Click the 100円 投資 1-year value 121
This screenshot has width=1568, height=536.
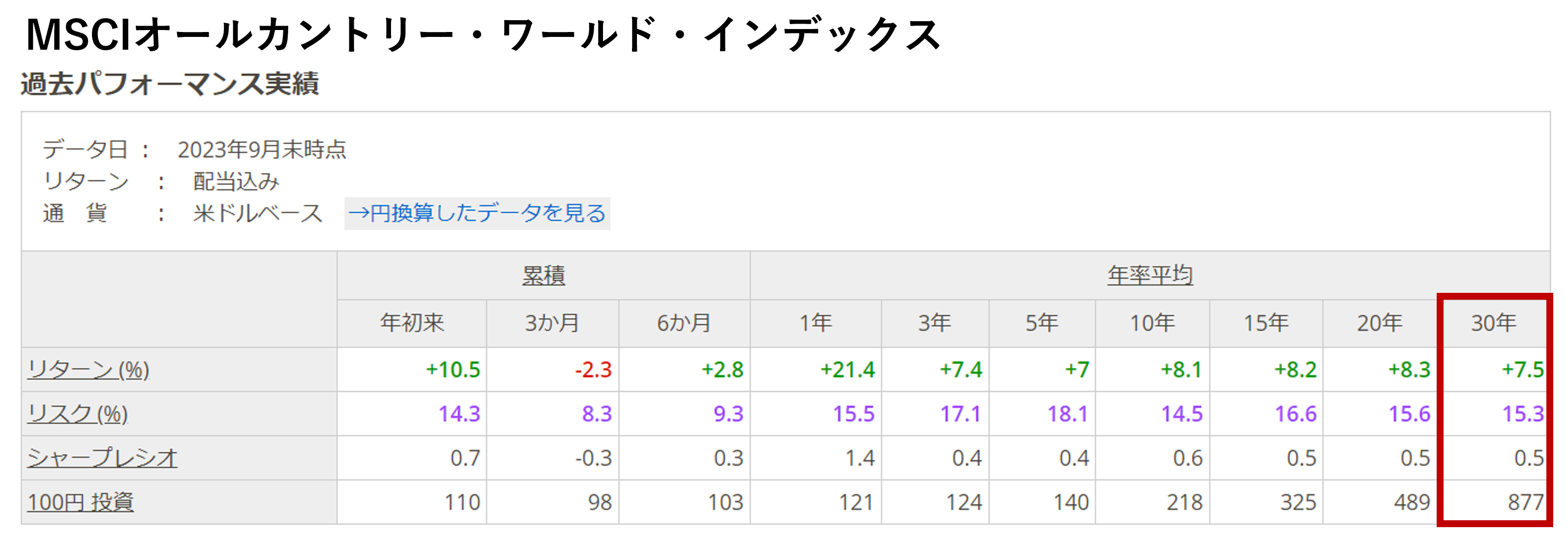(x=856, y=503)
